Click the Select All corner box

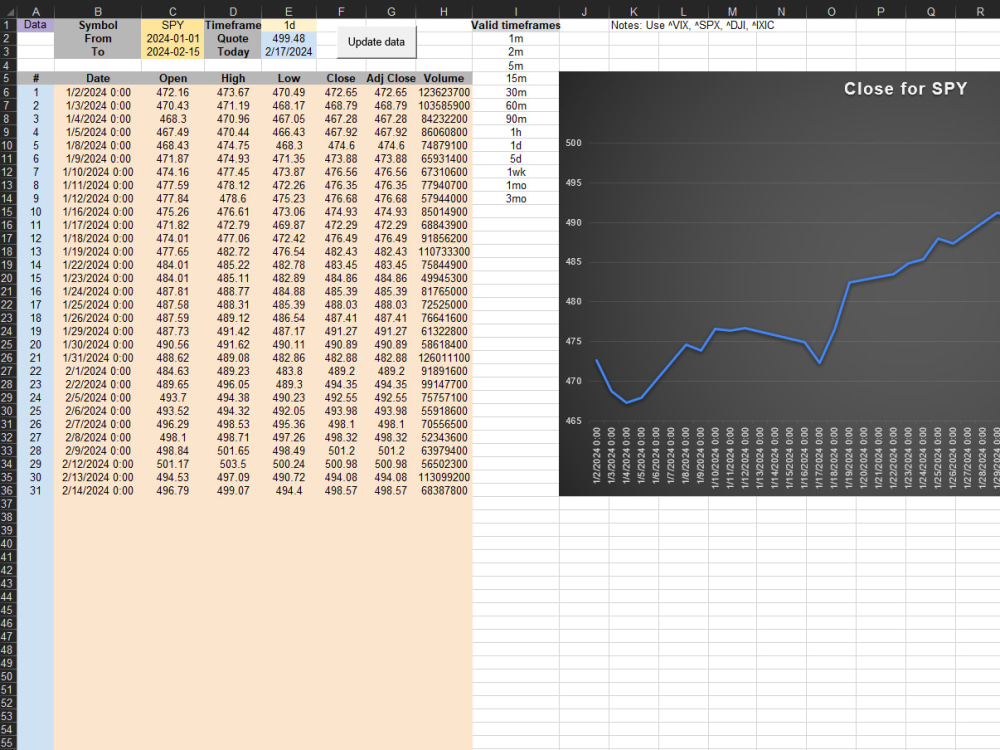point(8,11)
